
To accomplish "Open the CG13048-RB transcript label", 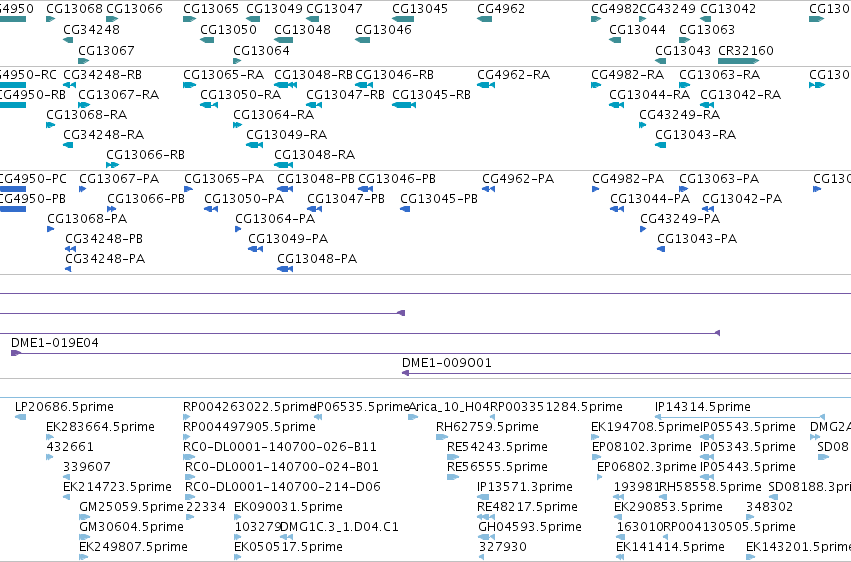I will (313, 75).
